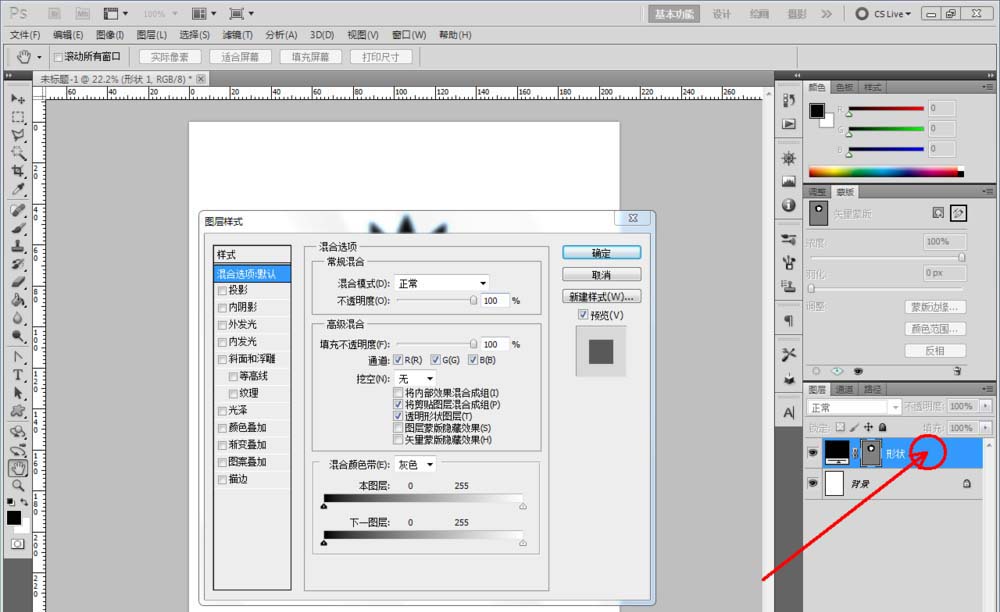Select the Crop tool

(18, 172)
